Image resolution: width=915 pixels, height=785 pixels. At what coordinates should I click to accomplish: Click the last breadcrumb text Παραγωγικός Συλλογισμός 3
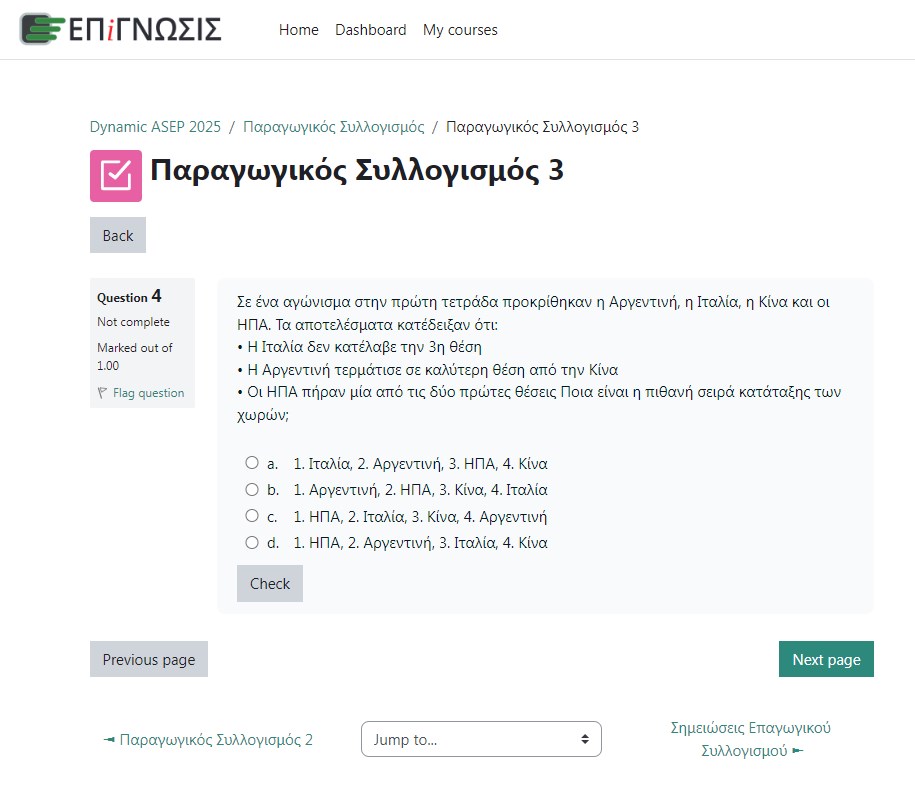point(542,127)
